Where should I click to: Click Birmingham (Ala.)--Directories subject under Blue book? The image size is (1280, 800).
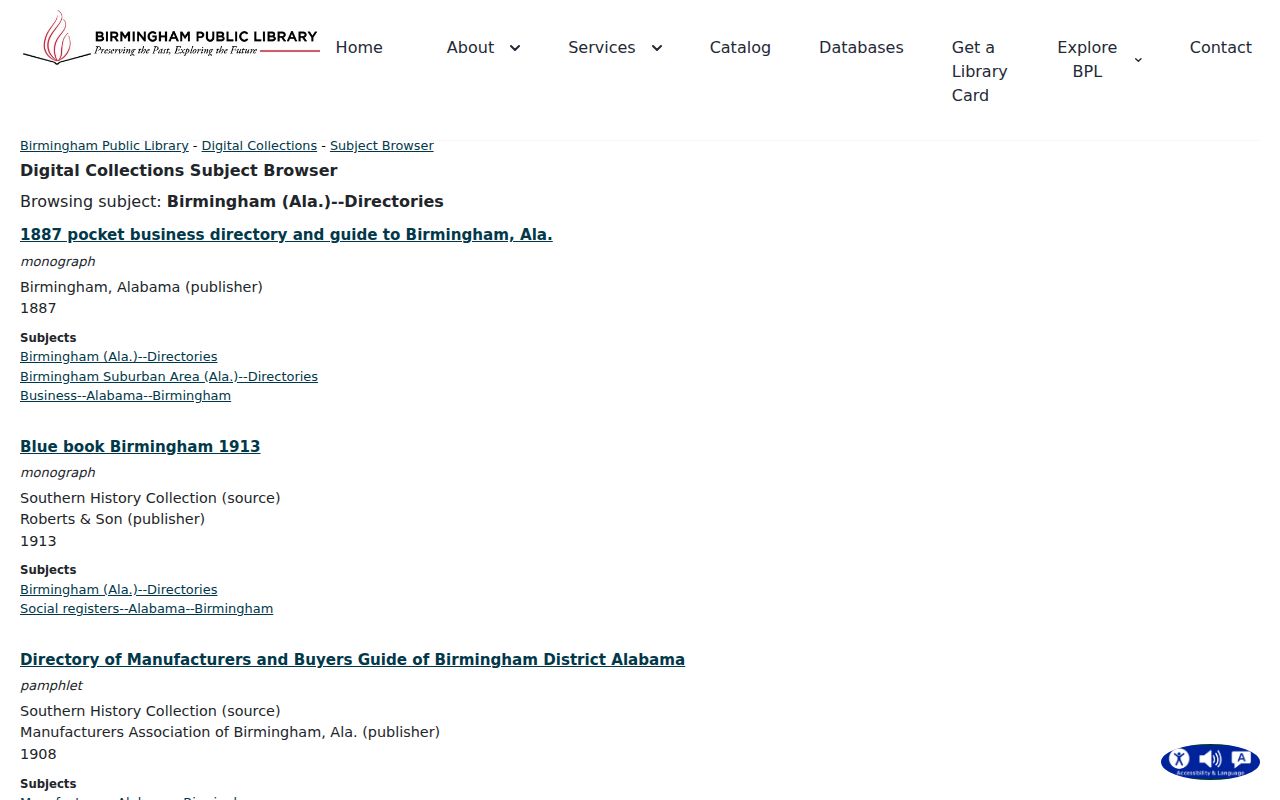118,590
